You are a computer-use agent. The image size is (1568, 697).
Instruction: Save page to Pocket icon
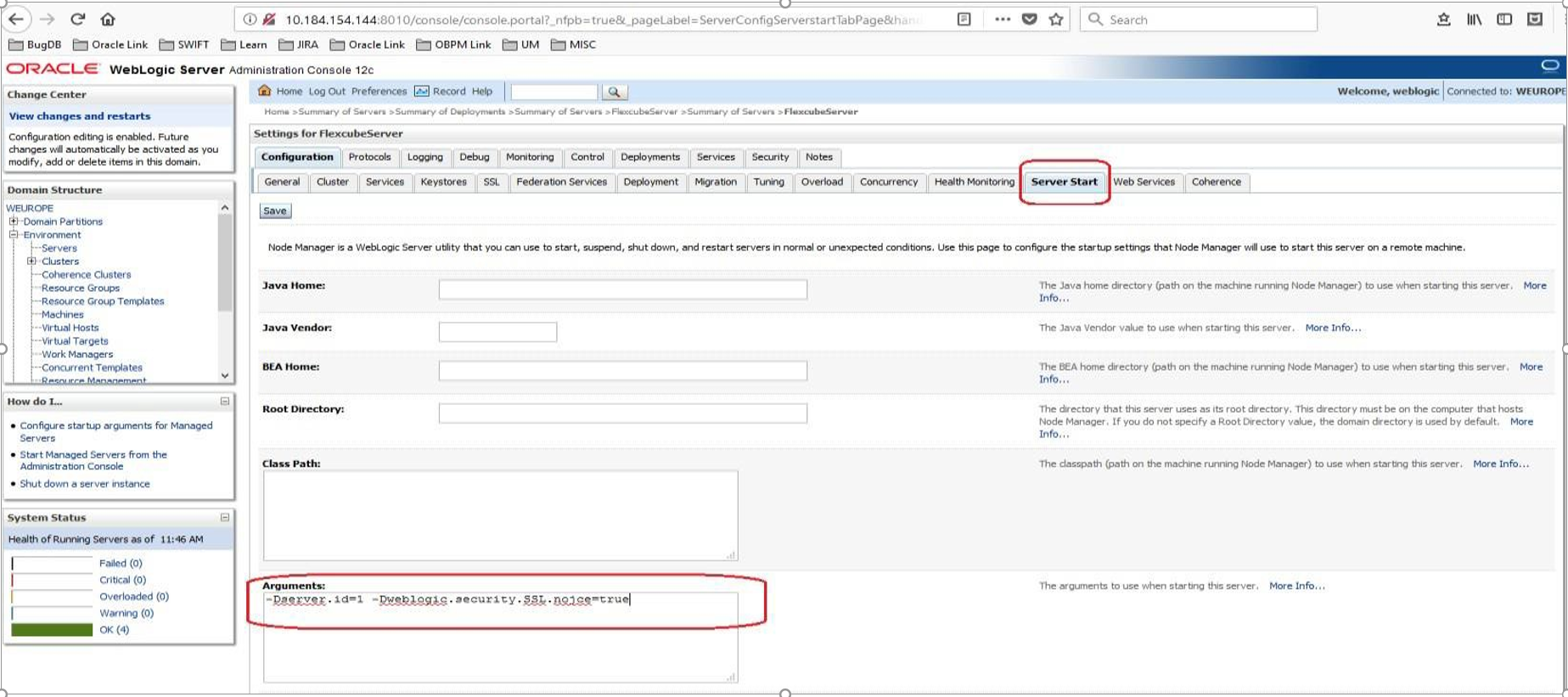[1029, 19]
